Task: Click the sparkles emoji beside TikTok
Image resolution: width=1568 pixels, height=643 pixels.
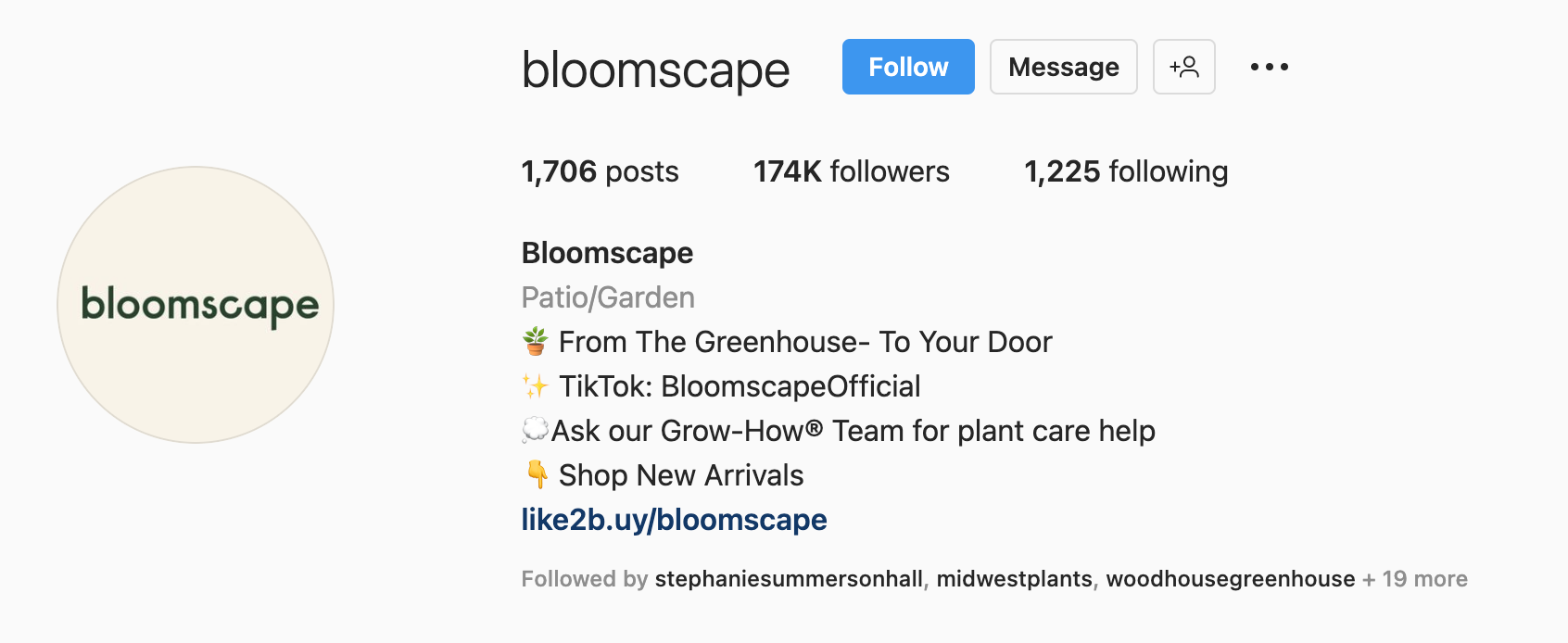Action: 536,385
